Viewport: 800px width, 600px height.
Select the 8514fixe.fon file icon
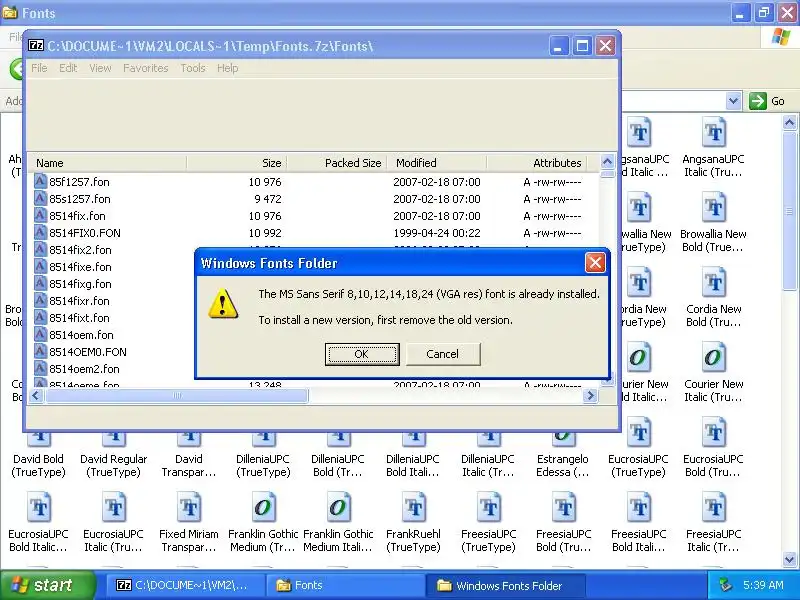click(41, 267)
